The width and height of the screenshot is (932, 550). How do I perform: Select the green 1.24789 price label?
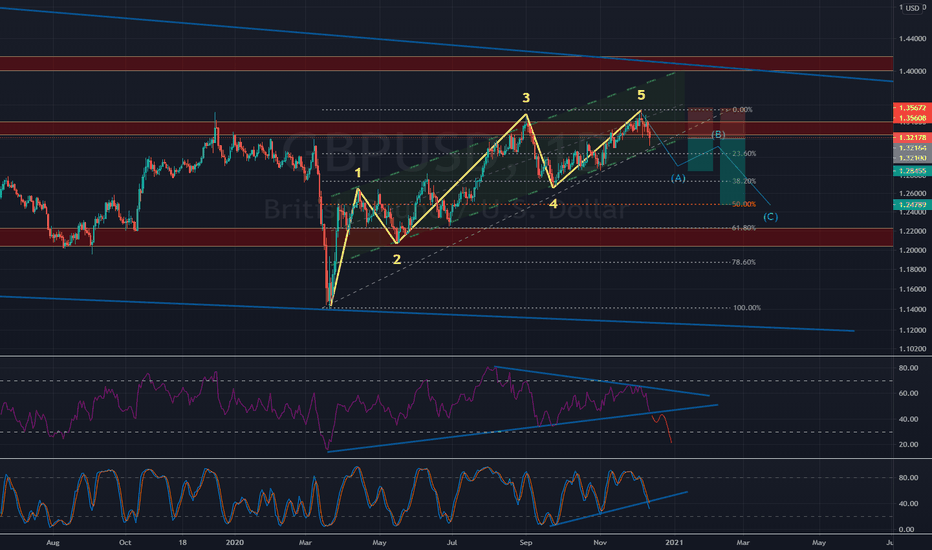point(912,205)
